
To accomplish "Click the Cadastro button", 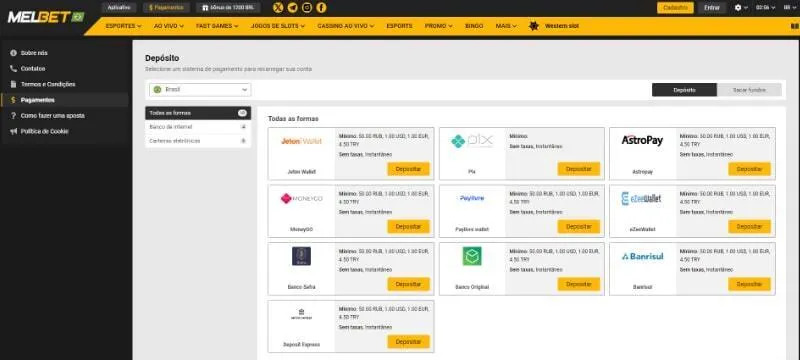I will click(x=675, y=8).
